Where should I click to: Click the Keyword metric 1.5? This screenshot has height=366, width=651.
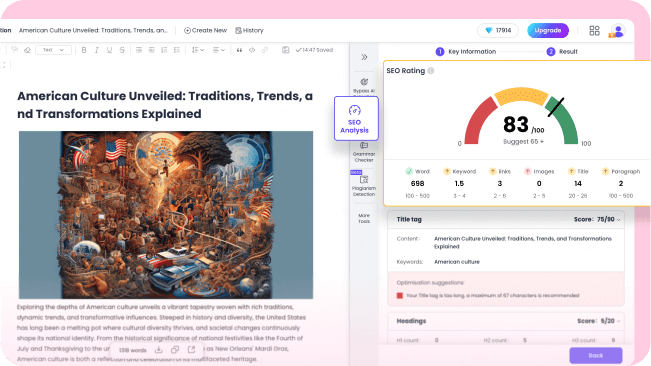459,183
